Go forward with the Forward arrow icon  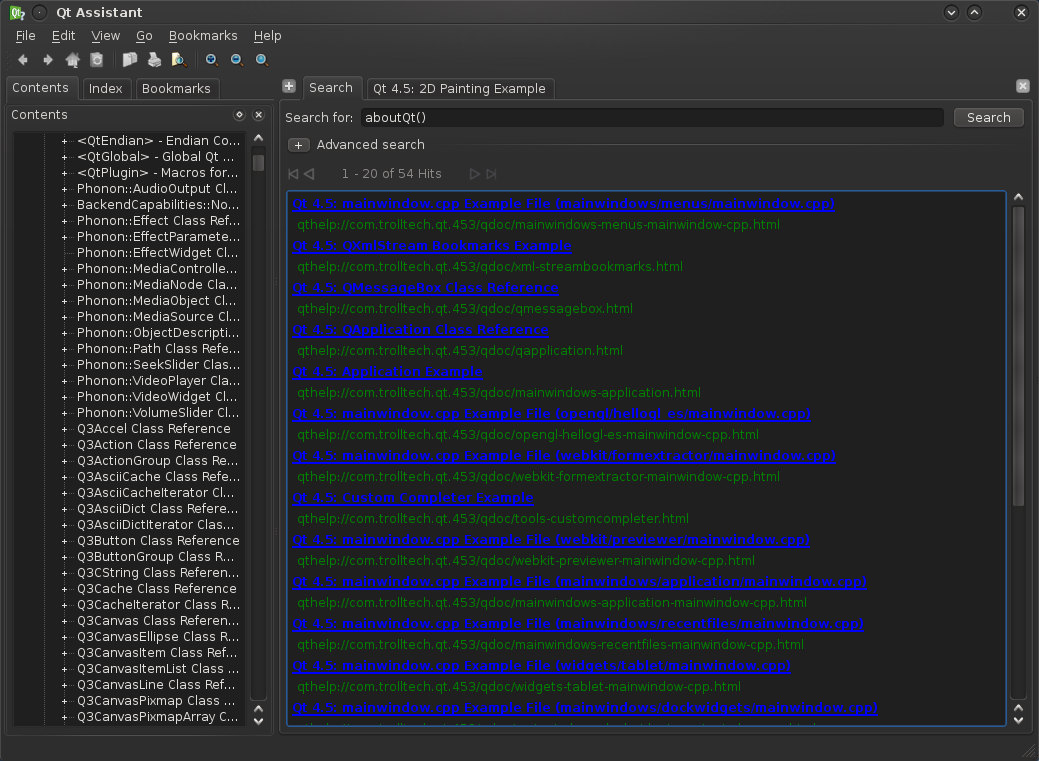[48, 60]
